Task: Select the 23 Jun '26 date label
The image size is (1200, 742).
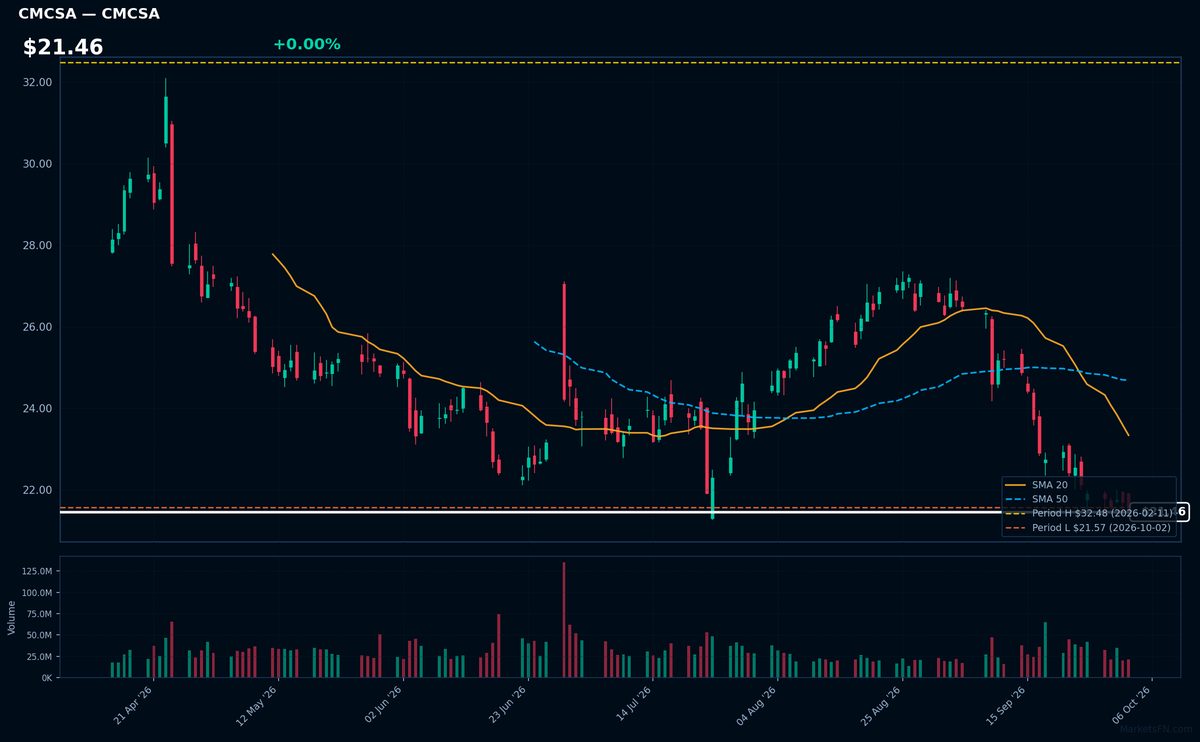Action: click(508, 704)
